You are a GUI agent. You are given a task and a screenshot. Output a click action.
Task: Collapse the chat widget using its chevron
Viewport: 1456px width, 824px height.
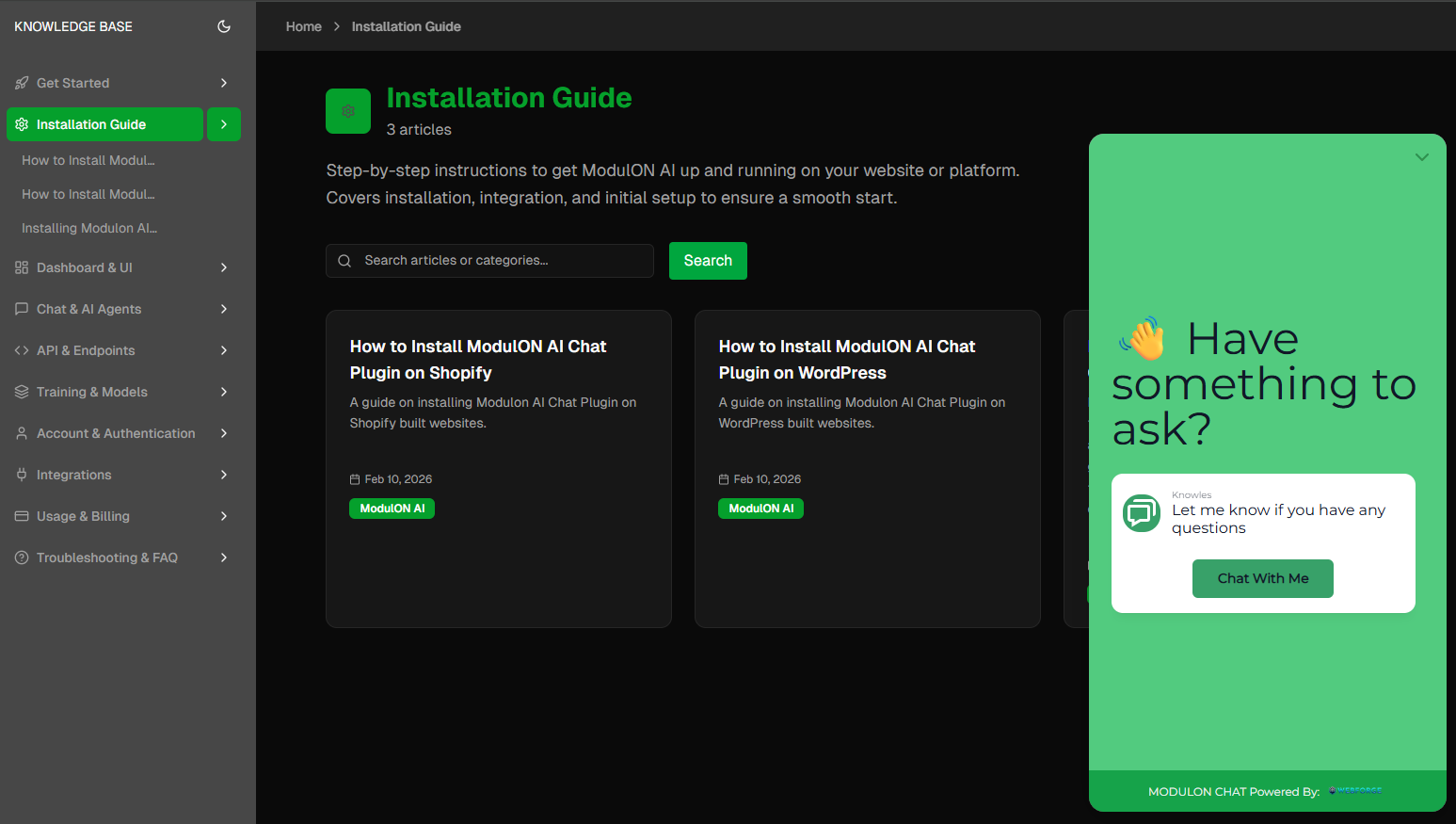[1421, 156]
